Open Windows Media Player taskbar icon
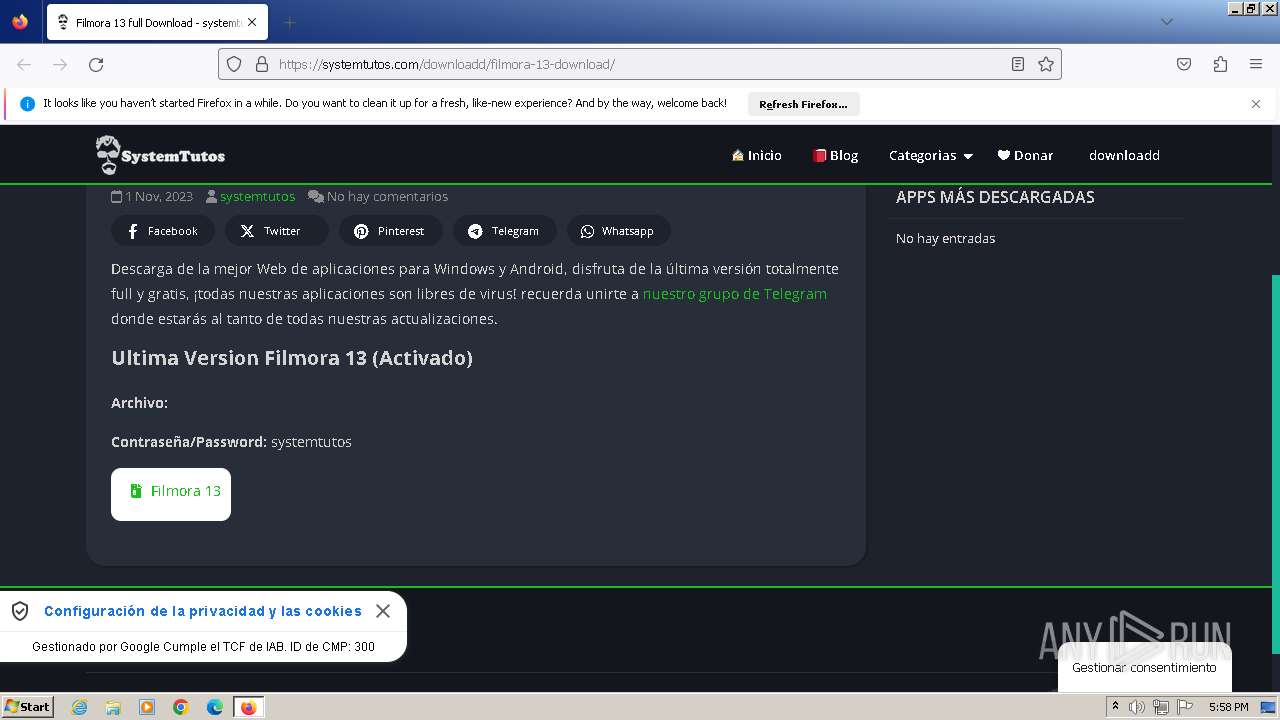Screen dimensions: 1280x720 [147, 707]
